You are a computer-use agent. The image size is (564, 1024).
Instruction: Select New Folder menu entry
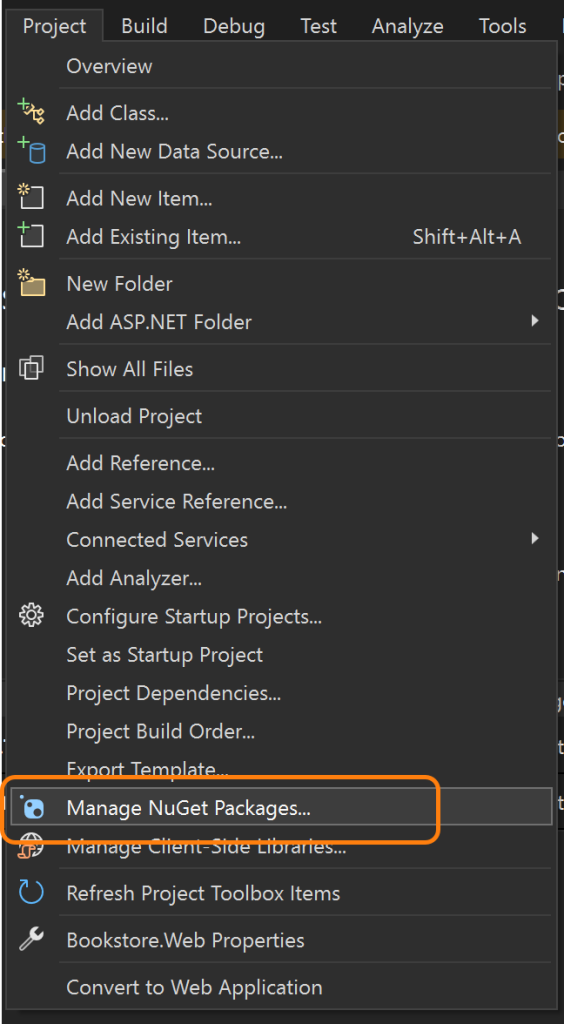(x=281, y=283)
